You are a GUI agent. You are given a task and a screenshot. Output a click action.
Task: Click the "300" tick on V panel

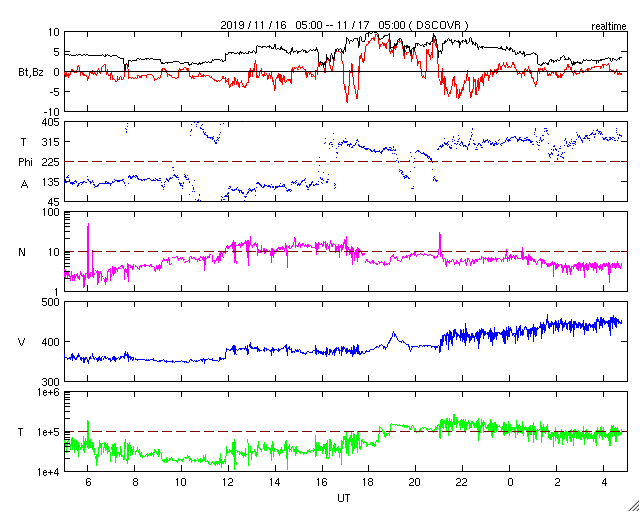pyautogui.click(x=51, y=382)
